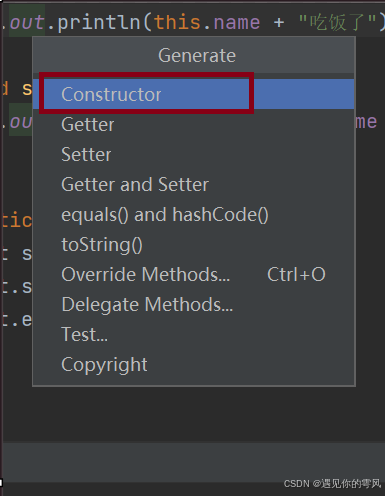Open Delegate Methods... dialog
385x496 pixels.
(193, 304)
